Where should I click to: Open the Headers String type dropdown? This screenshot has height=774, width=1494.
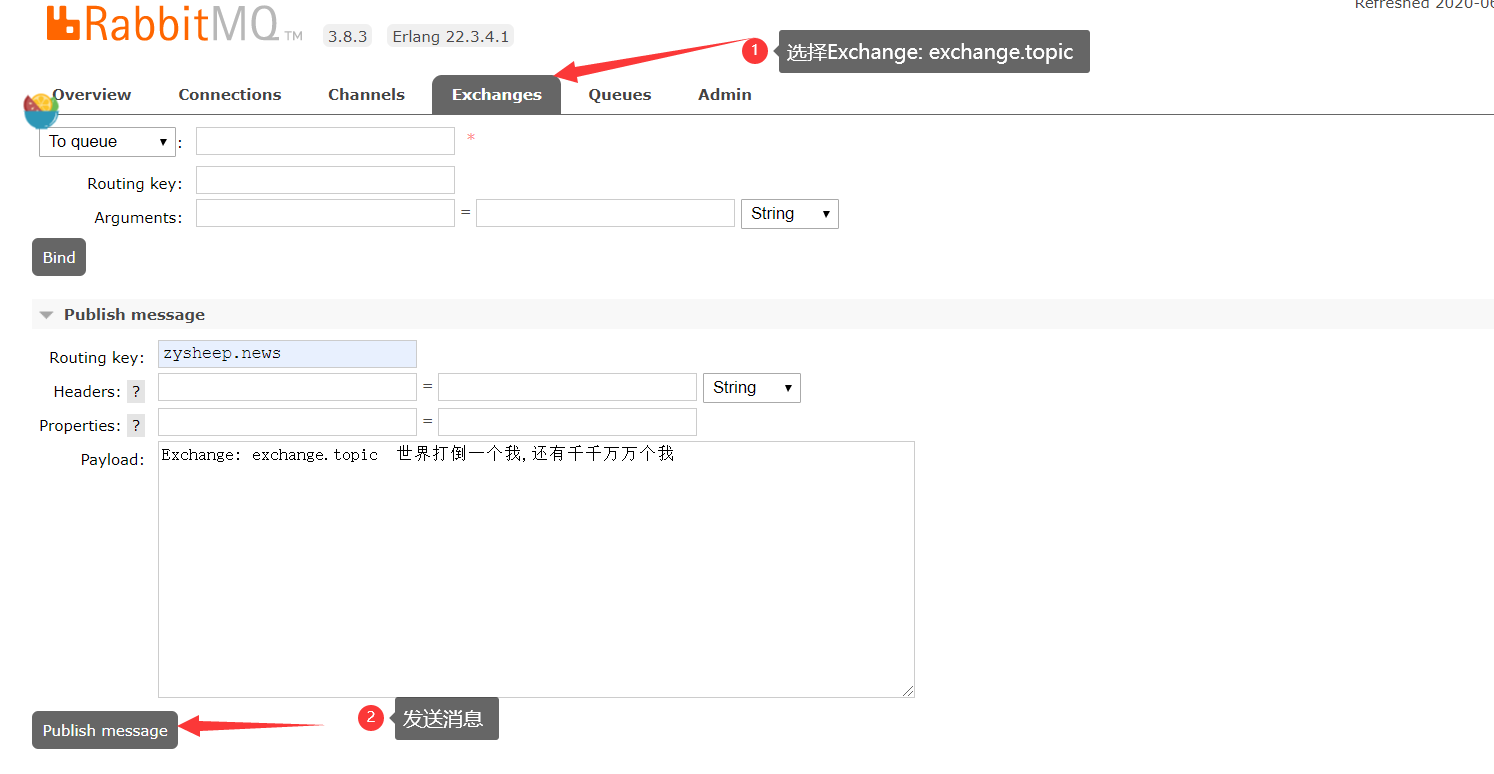751,388
